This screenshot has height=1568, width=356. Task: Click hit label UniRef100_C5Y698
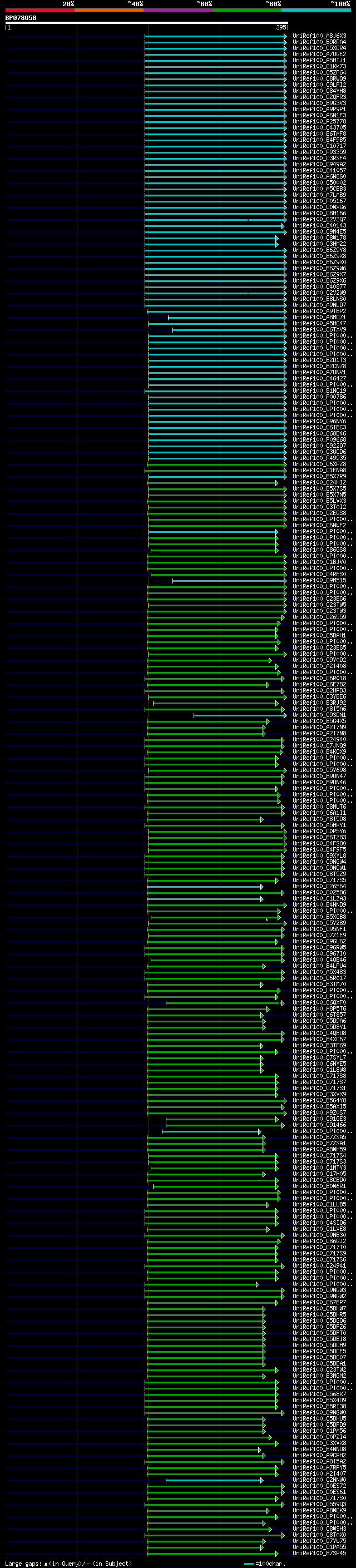tap(319, 770)
